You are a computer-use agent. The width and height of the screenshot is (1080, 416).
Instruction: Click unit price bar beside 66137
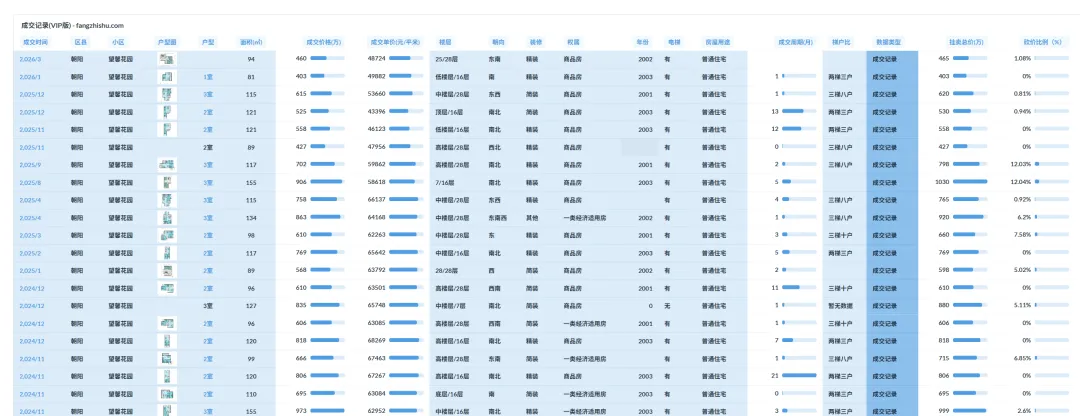point(406,200)
